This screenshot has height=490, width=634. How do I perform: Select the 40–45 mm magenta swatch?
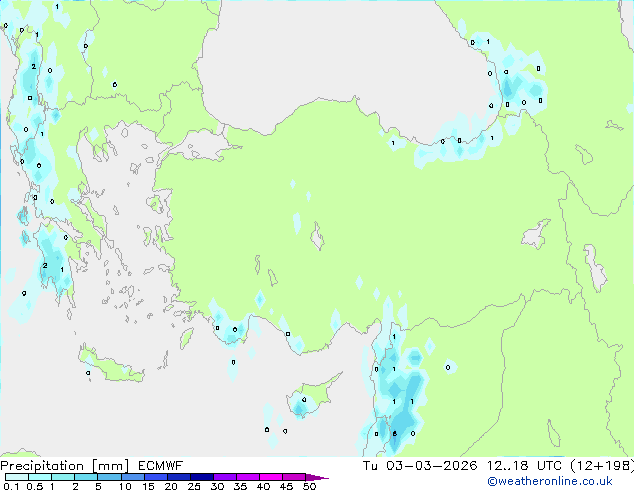[x=271, y=477]
